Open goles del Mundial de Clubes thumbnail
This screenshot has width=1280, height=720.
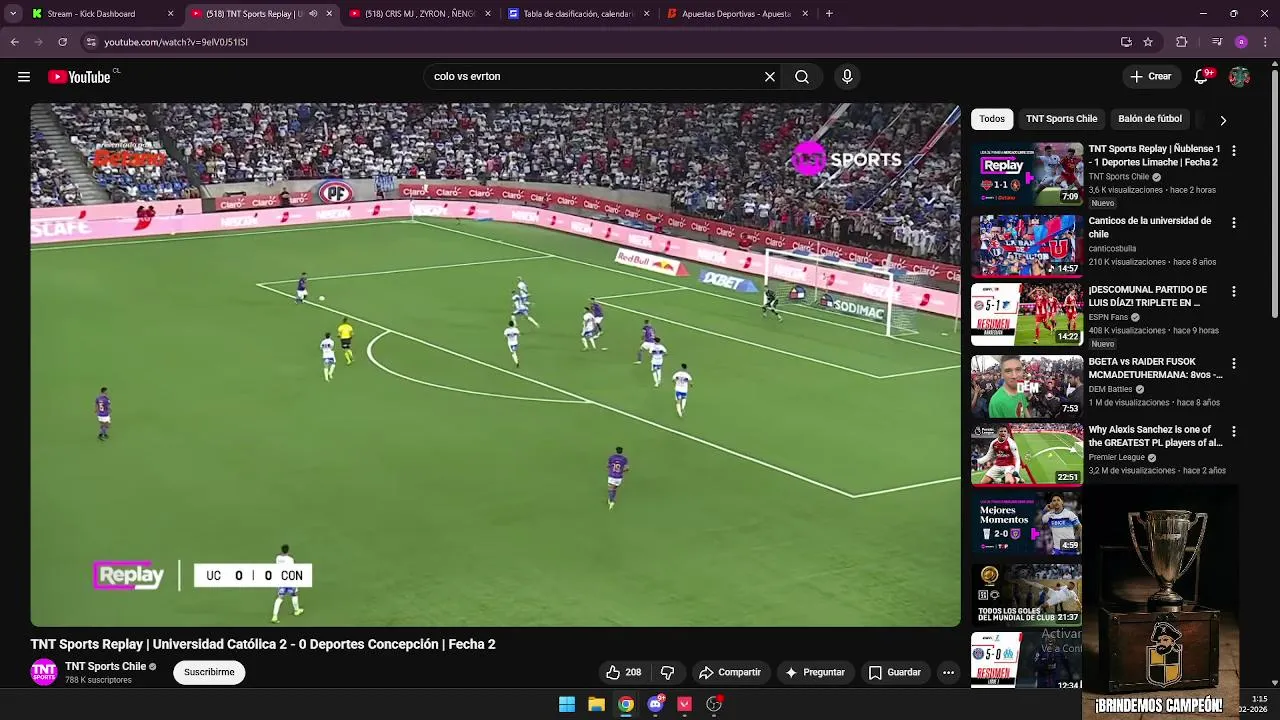1026,595
